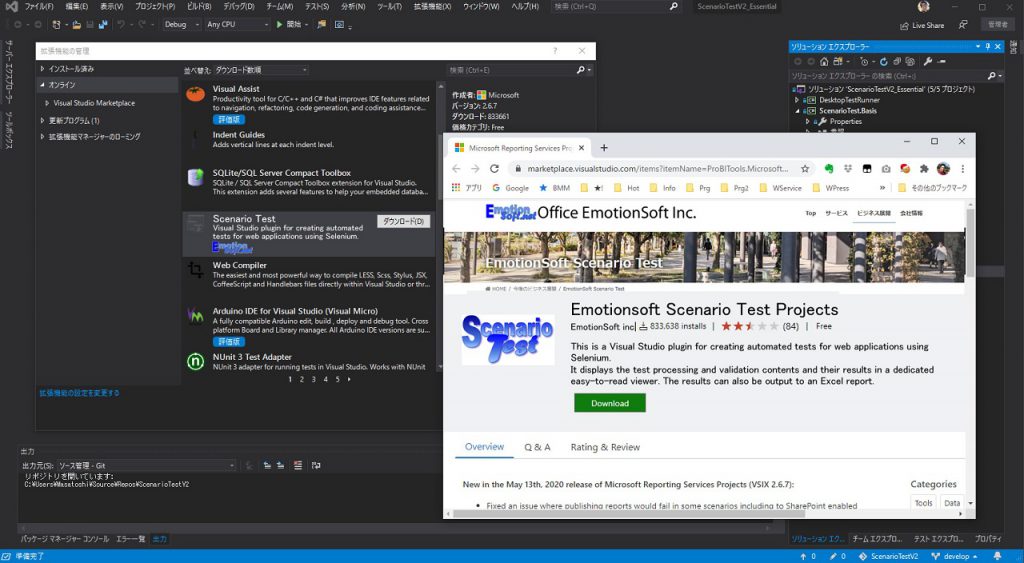
Task: Select the NUnit 3 Test Adapter entry
Action: point(310,362)
